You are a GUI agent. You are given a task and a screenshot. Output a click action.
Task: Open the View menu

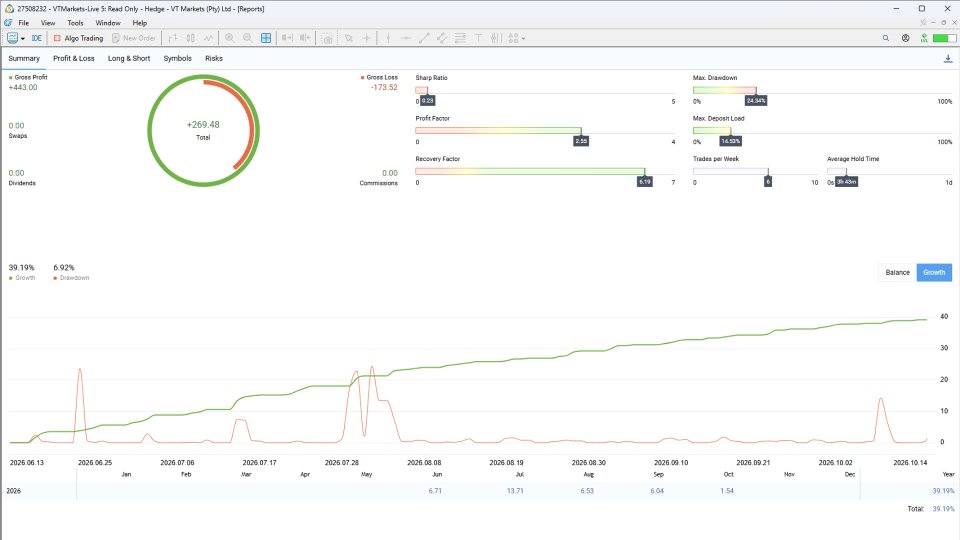[x=48, y=23]
